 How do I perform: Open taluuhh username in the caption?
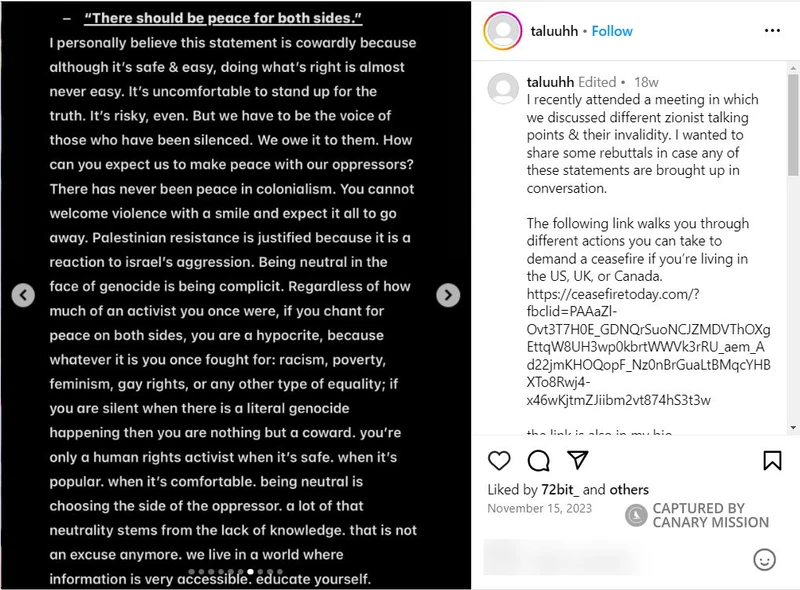[x=551, y=82]
